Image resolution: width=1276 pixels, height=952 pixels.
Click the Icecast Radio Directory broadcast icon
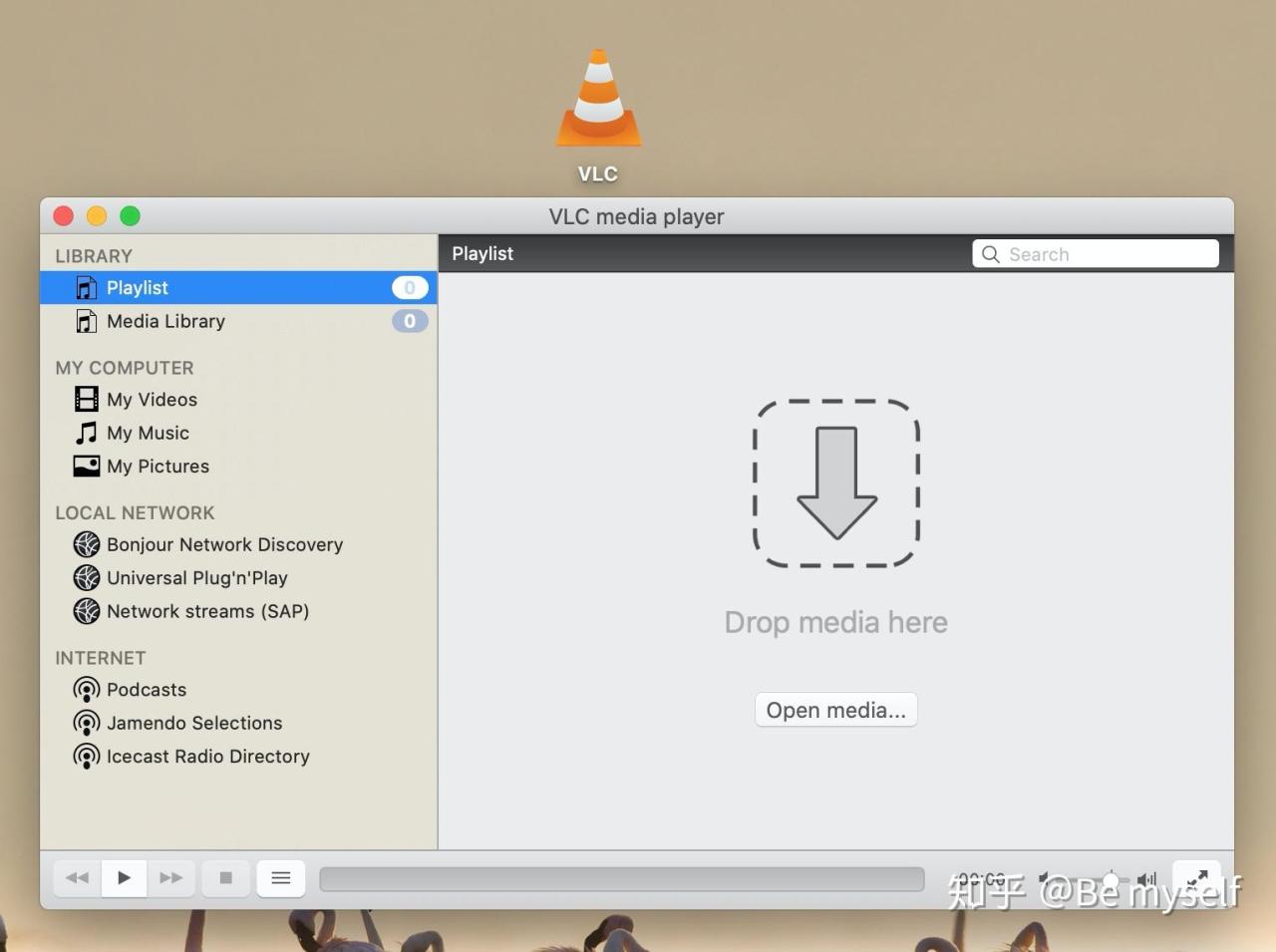tap(87, 757)
